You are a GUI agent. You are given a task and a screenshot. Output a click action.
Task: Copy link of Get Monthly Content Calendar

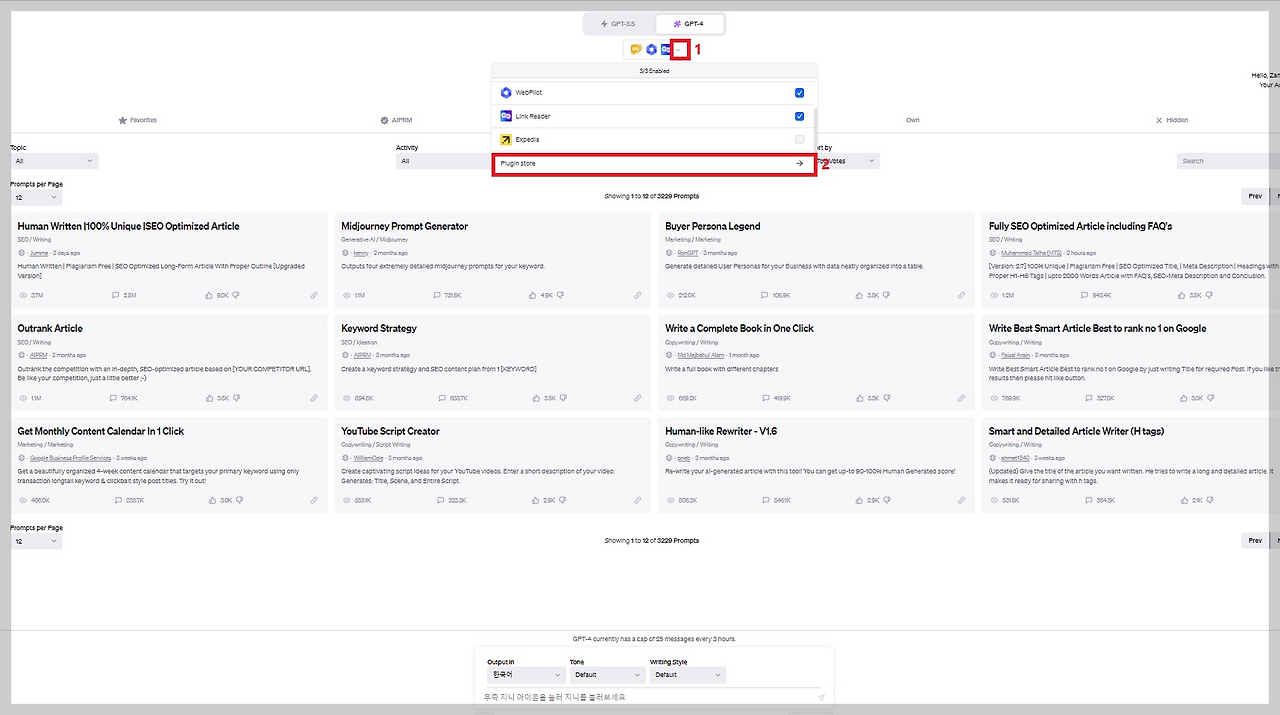coord(314,499)
